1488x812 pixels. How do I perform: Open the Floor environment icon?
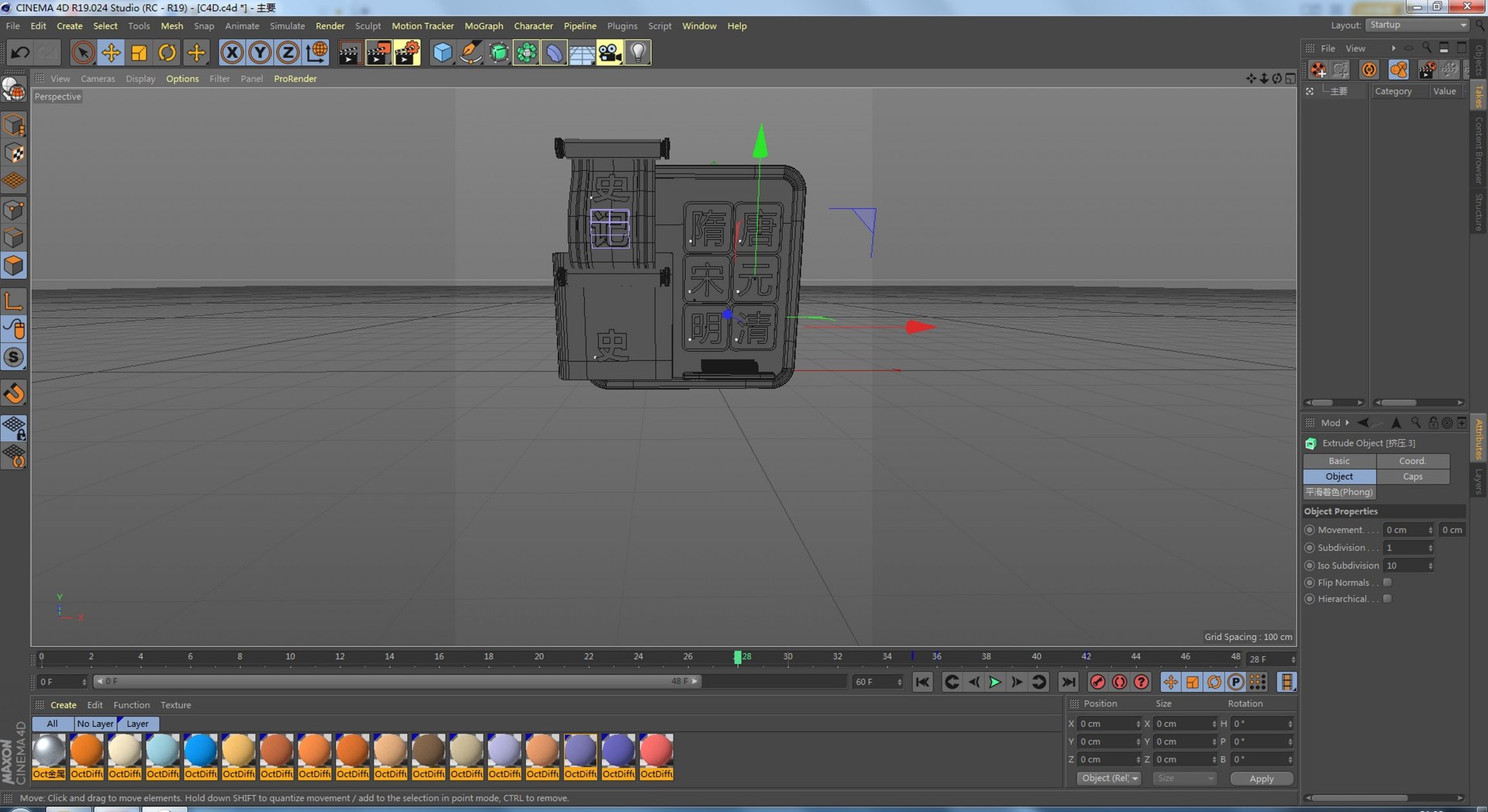coord(582,53)
